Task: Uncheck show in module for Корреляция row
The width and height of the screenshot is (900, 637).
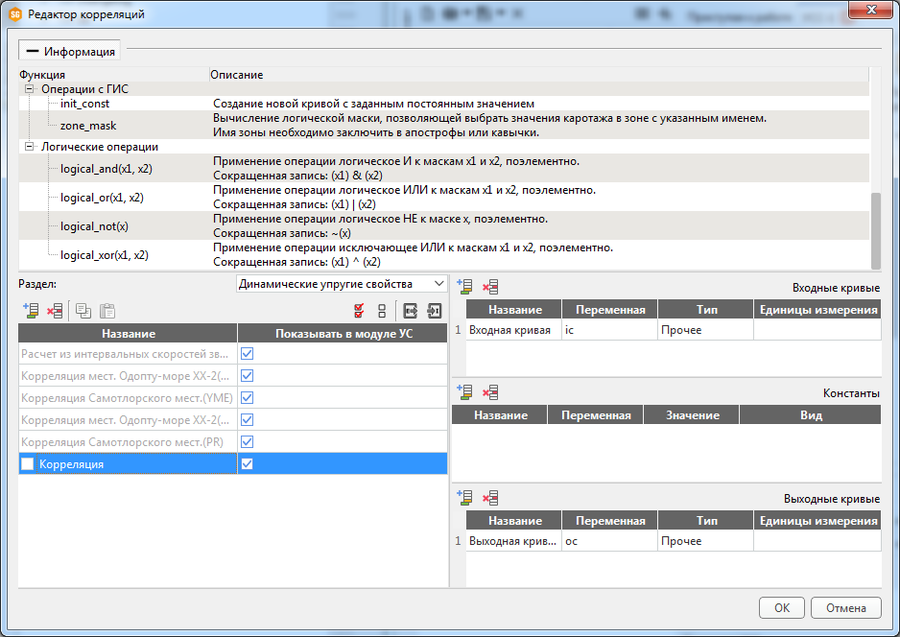Action: [x=247, y=464]
